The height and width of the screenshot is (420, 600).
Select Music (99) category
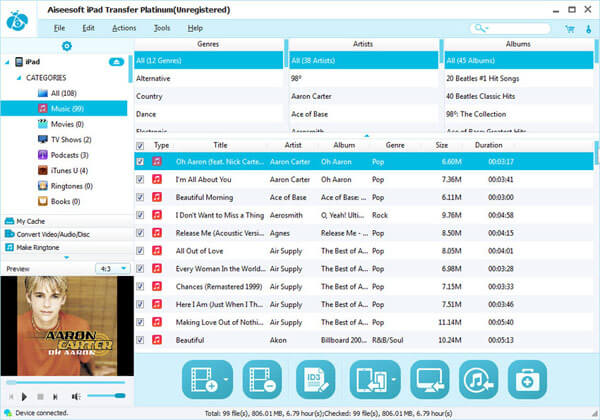(x=64, y=109)
